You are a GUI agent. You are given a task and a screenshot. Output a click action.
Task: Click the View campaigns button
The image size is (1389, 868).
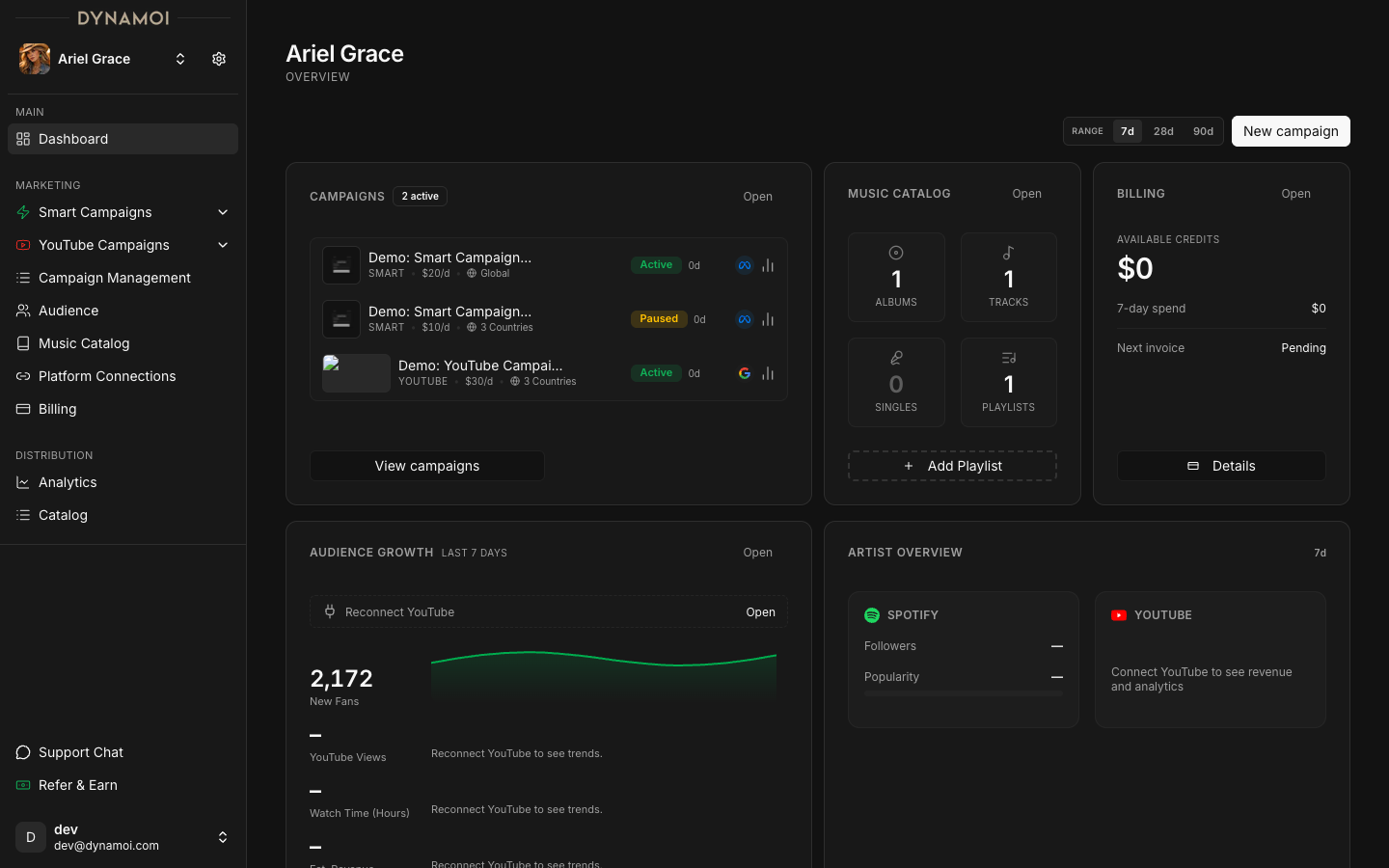[x=426, y=466]
